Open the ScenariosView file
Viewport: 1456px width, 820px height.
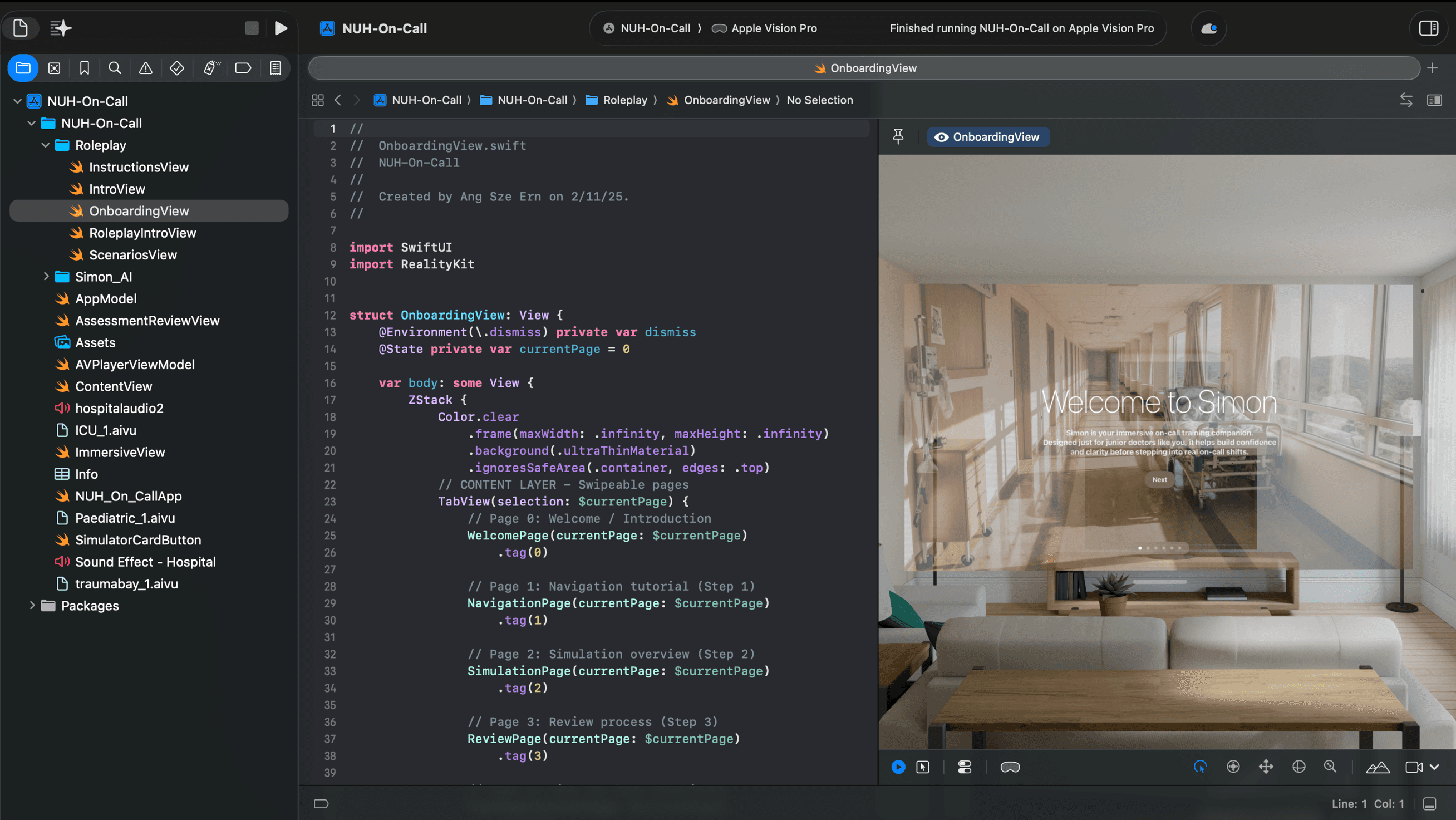[x=133, y=255]
